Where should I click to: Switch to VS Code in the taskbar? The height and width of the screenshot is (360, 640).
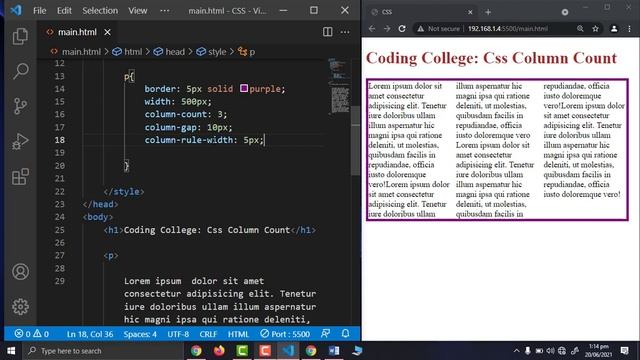288,351
